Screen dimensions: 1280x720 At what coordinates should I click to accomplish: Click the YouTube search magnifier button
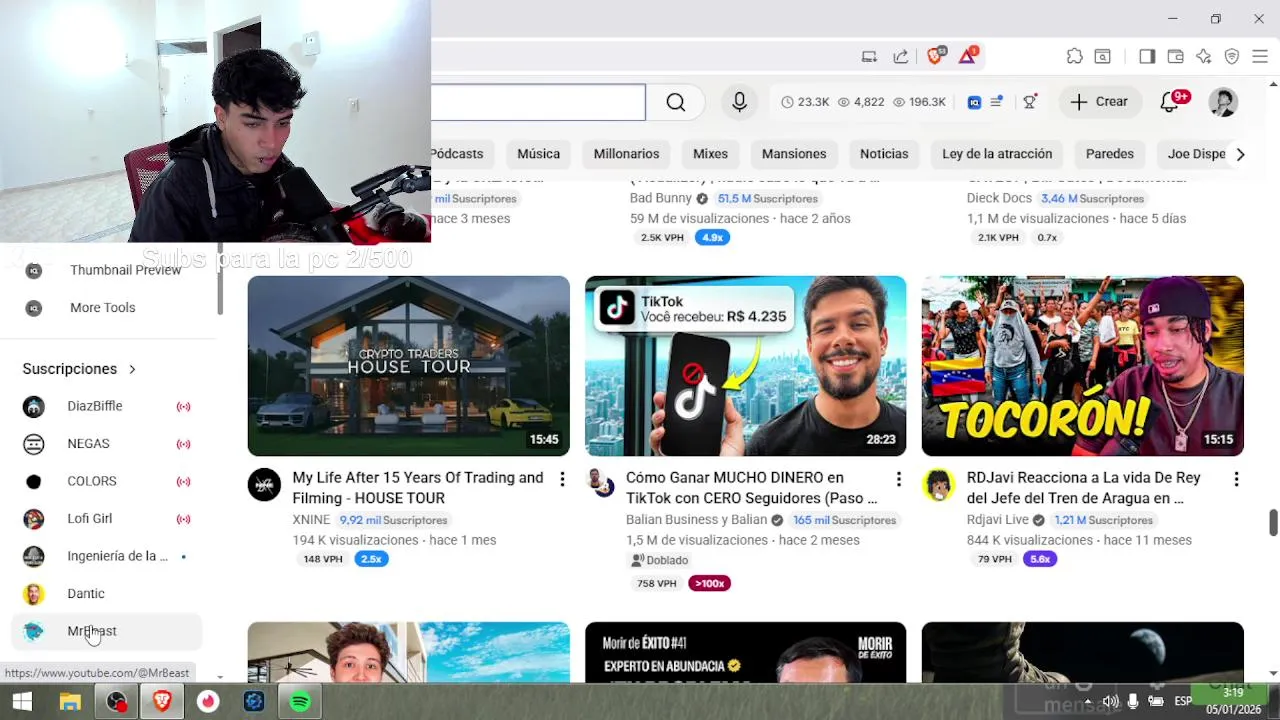tap(676, 102)
